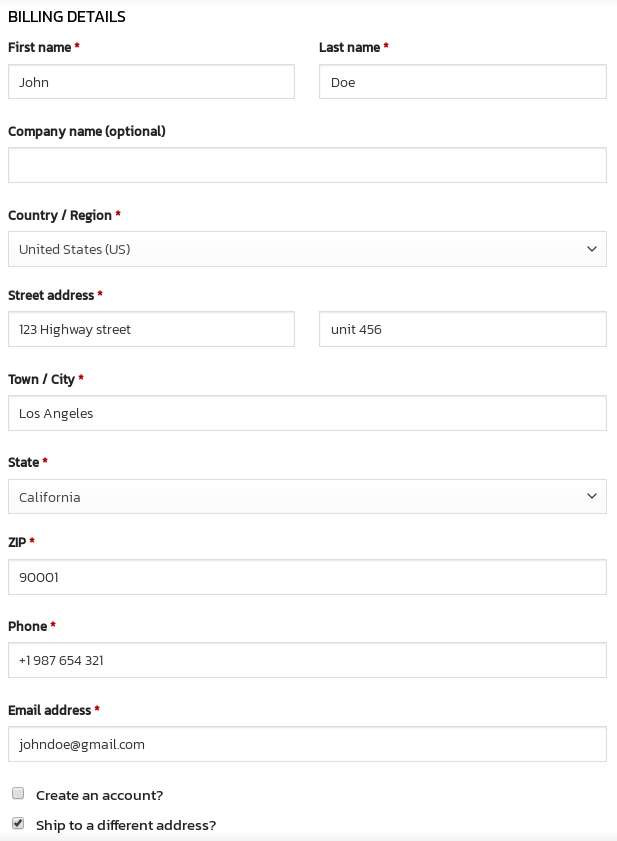Click the Country / Region dropdown chevron

[591, 249]
